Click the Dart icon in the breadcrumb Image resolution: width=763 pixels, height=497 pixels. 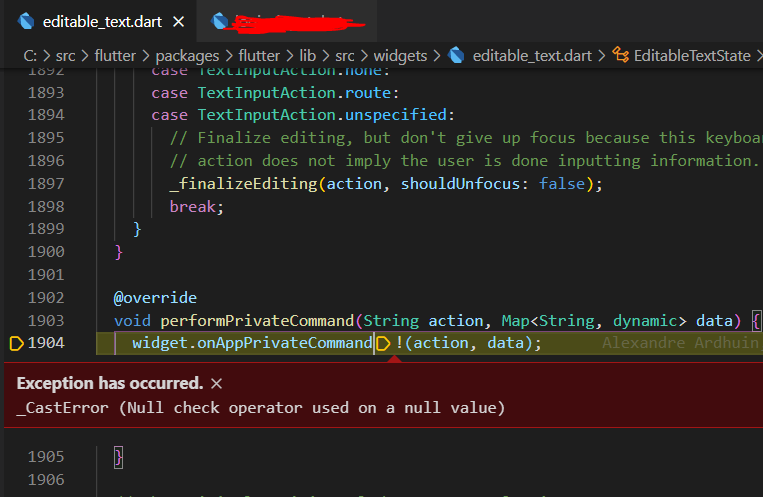click(456, 55)
